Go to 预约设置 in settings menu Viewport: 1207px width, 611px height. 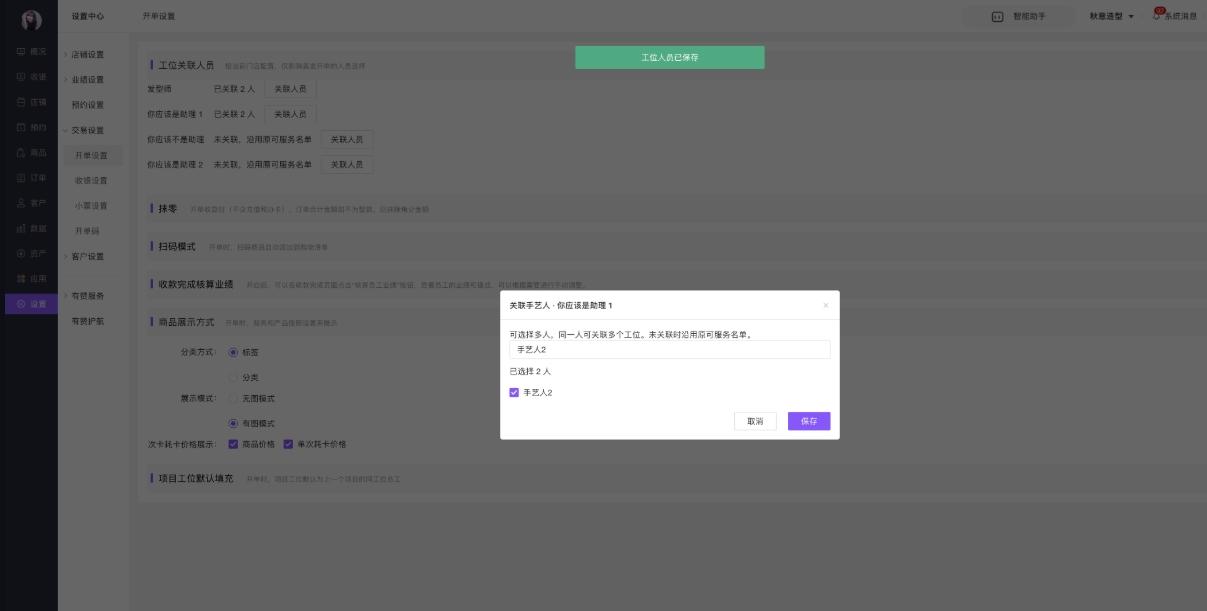click(88, 105)
